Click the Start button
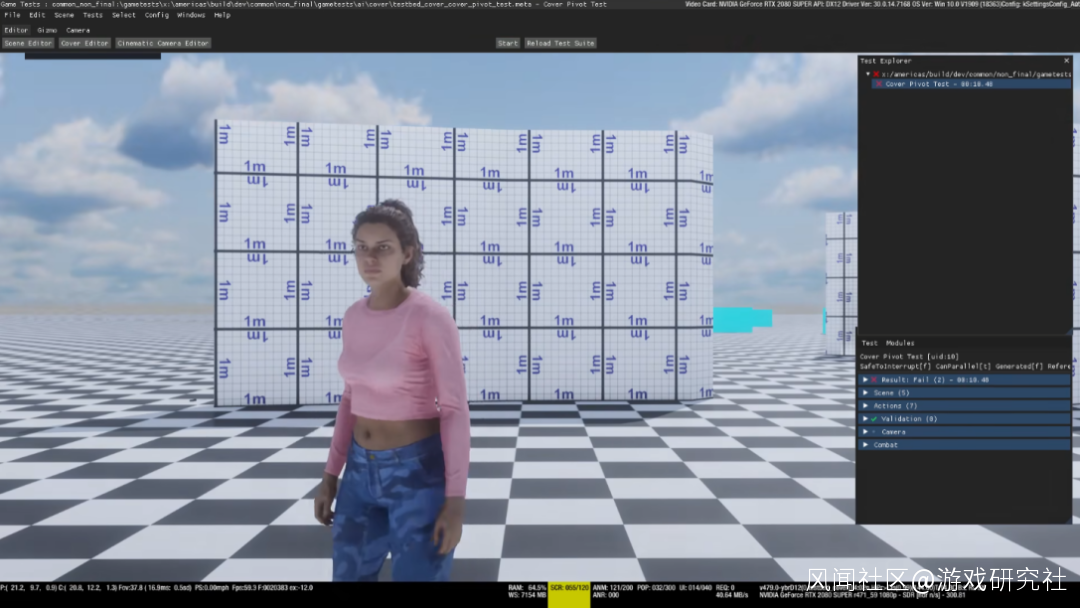The image size is (1080, 608). 508,43
